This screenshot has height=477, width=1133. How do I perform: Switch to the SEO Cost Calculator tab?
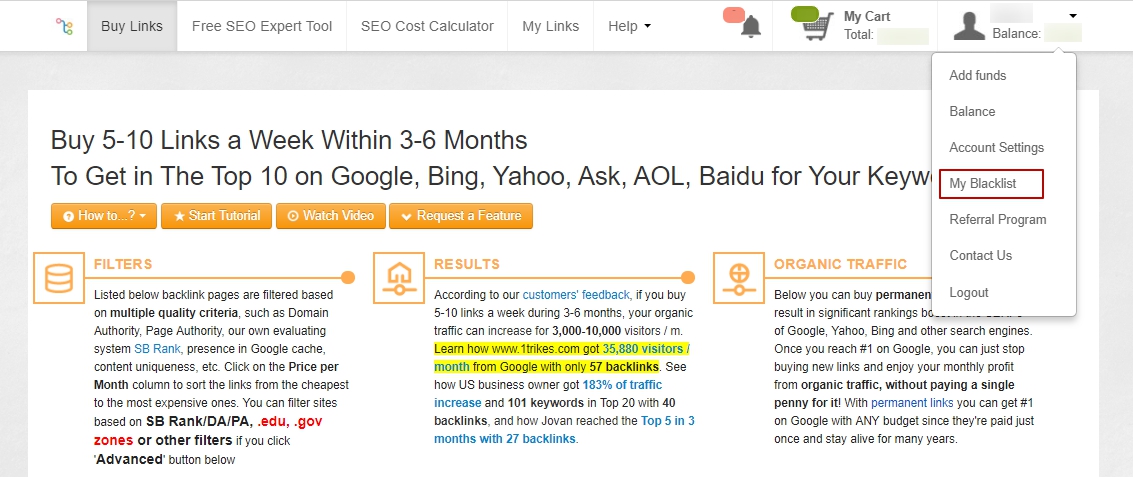[427, 26]
